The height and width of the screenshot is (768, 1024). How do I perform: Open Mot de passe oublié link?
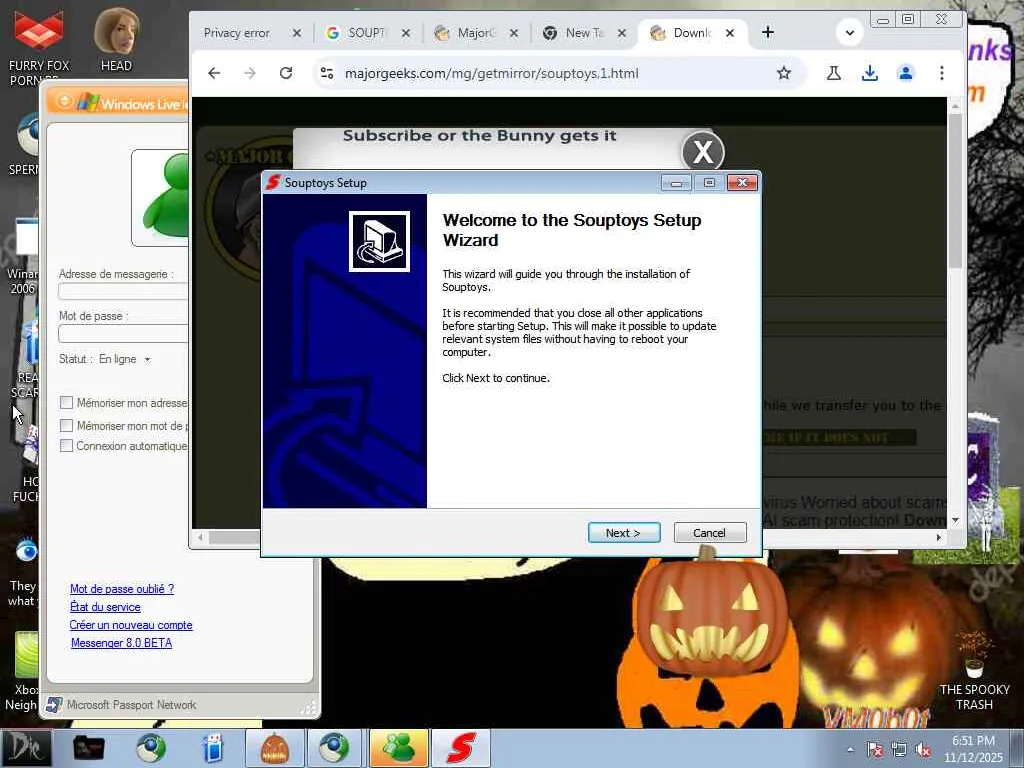click(121, 589)
